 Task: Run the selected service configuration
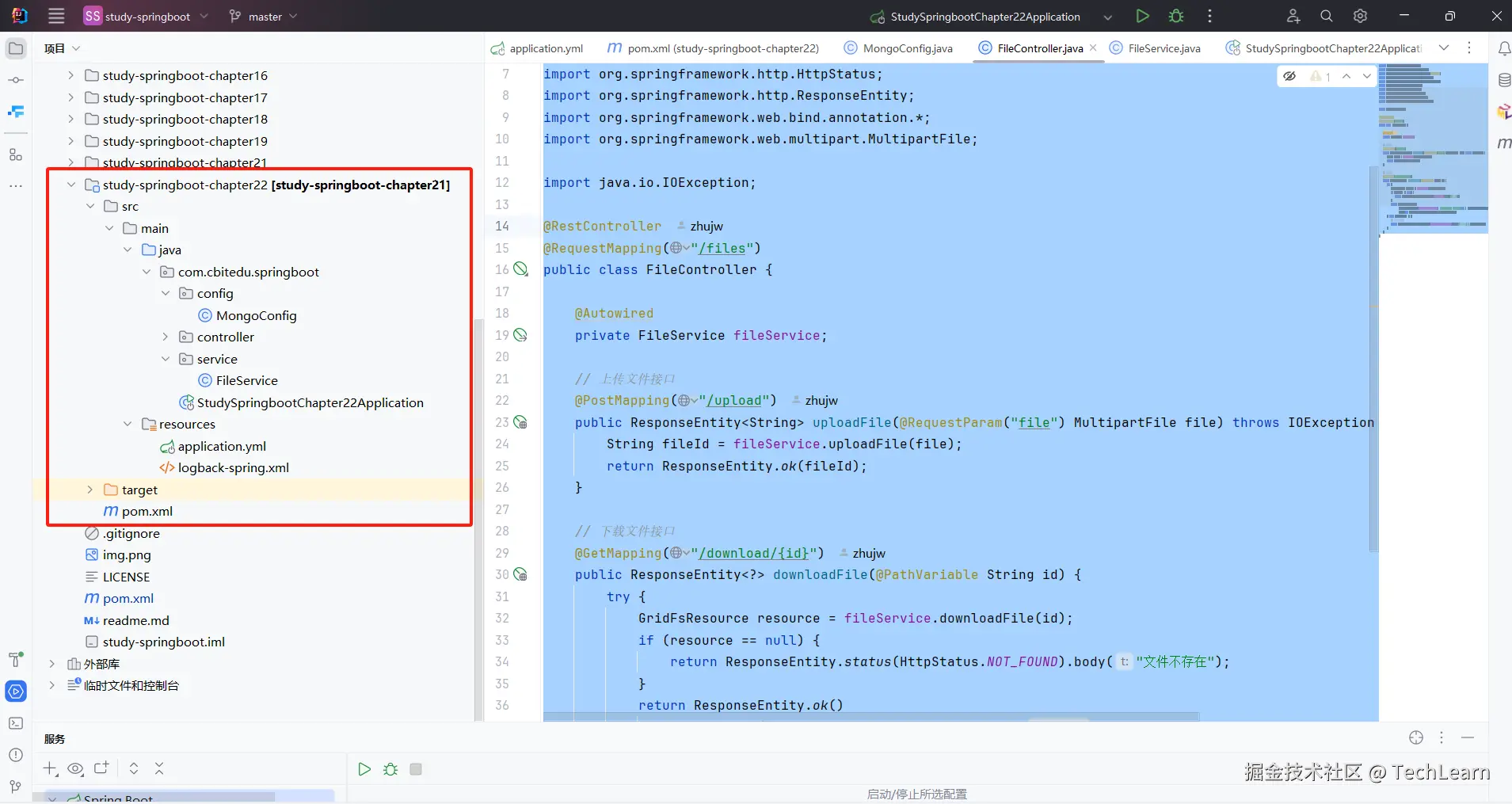pyautogui.click(x=364, y=769)
